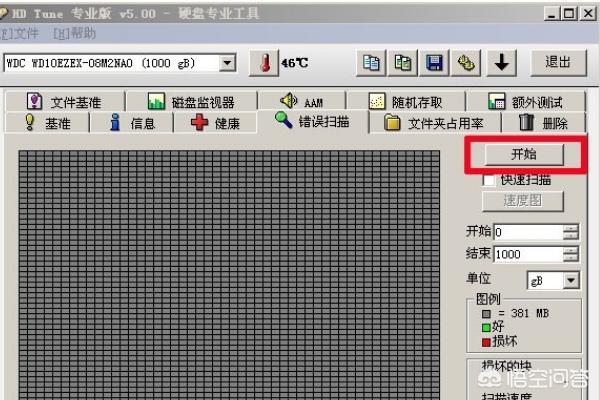Click the down arrow toolbar icon

click(501, 63)
